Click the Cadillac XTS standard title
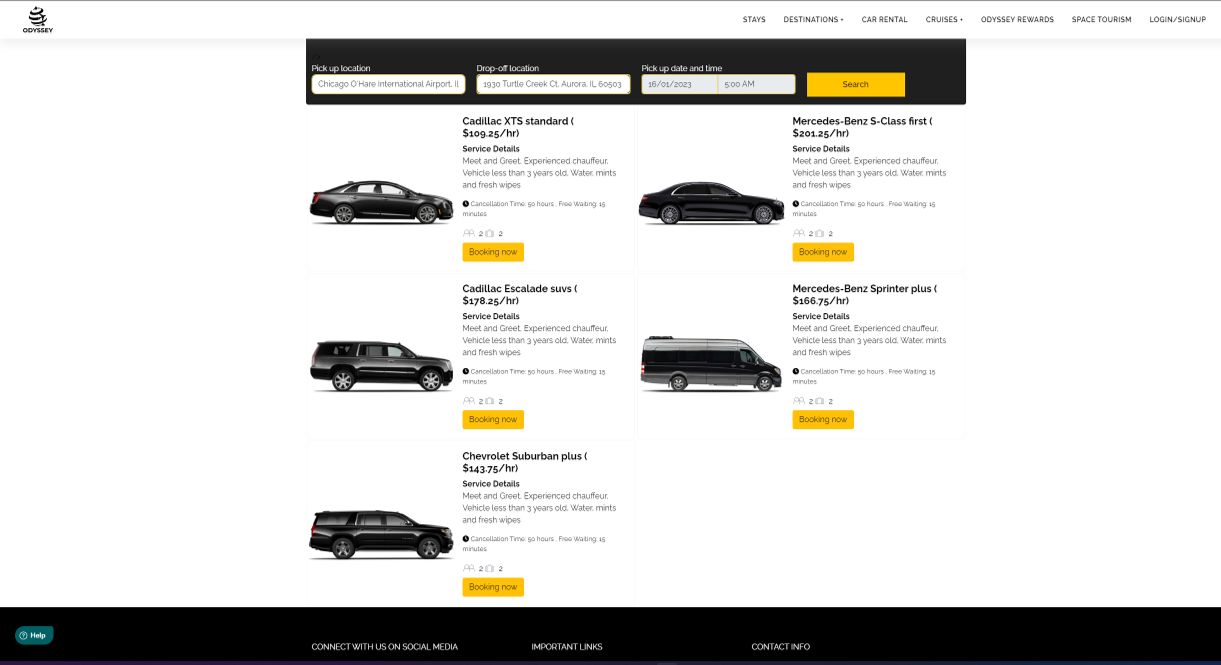1221x665 pixels. pyautogui.click(x=518, y=127)
